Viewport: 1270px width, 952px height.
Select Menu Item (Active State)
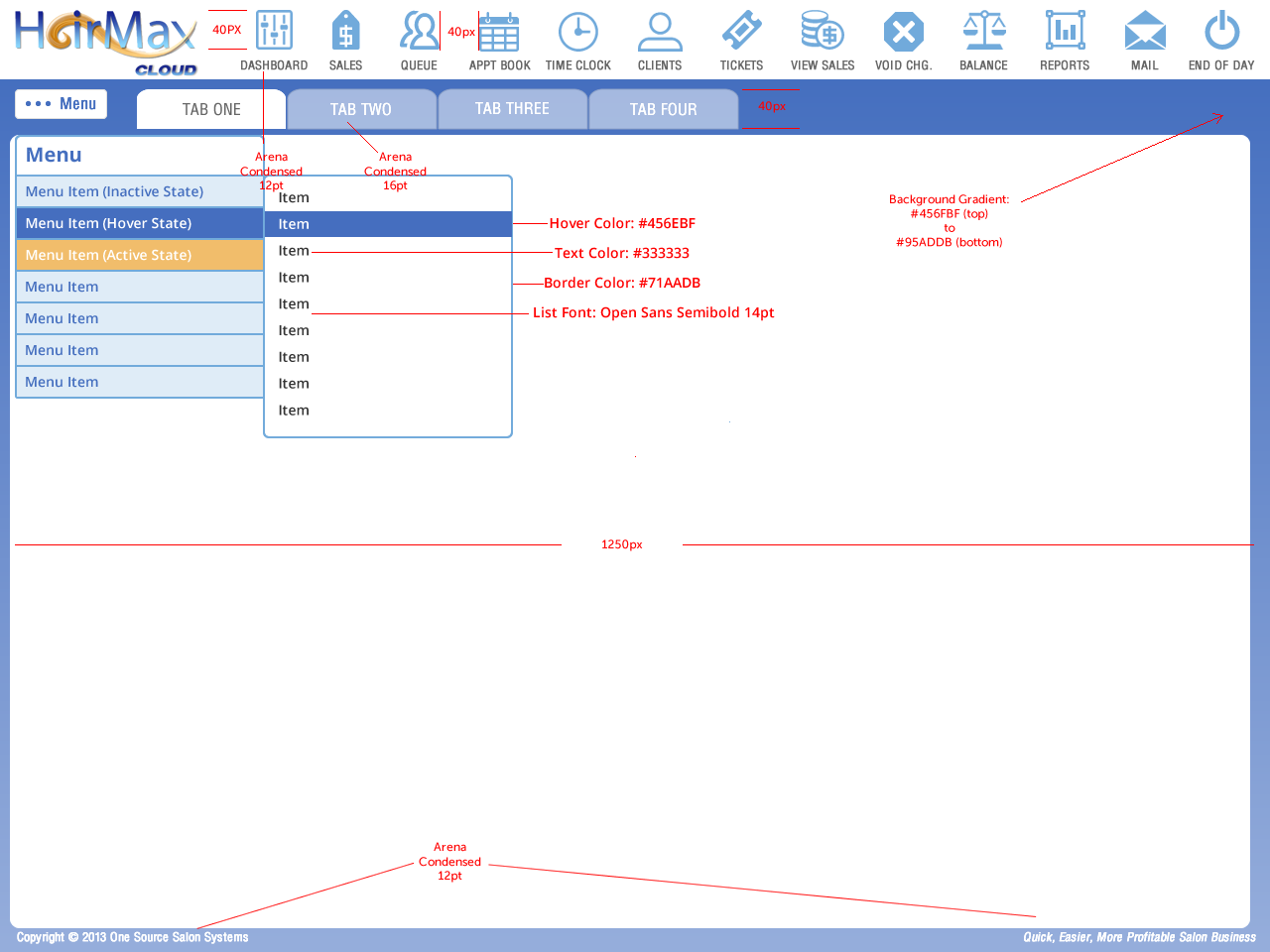[x=140, y=255]
